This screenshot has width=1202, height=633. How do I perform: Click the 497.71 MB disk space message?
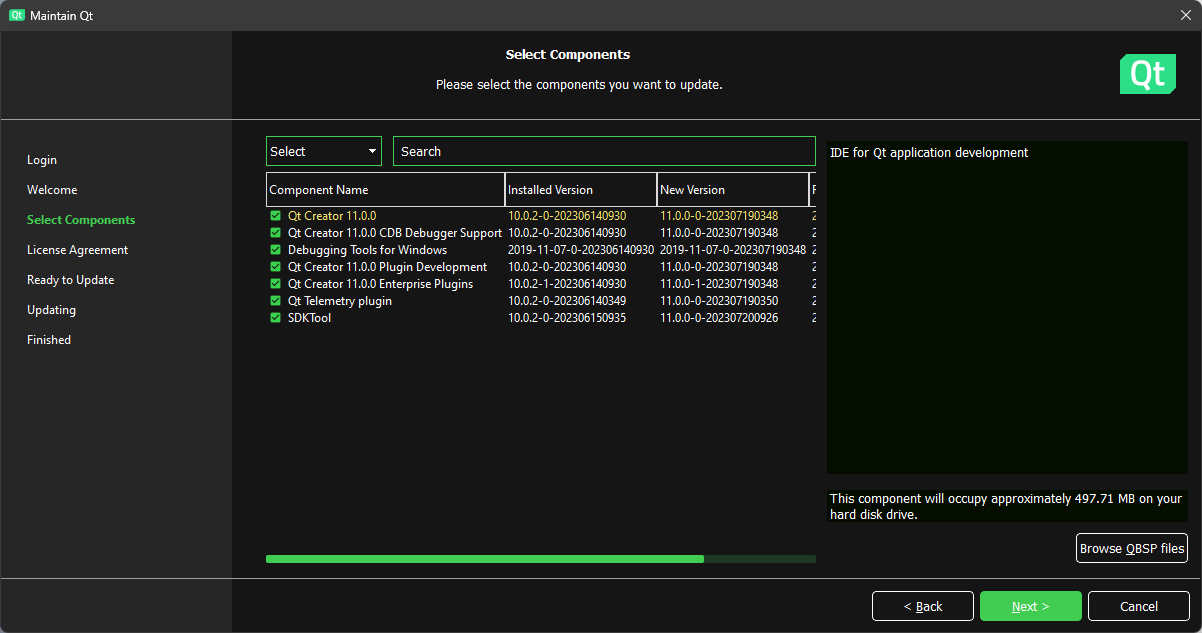coord(1006,506)
